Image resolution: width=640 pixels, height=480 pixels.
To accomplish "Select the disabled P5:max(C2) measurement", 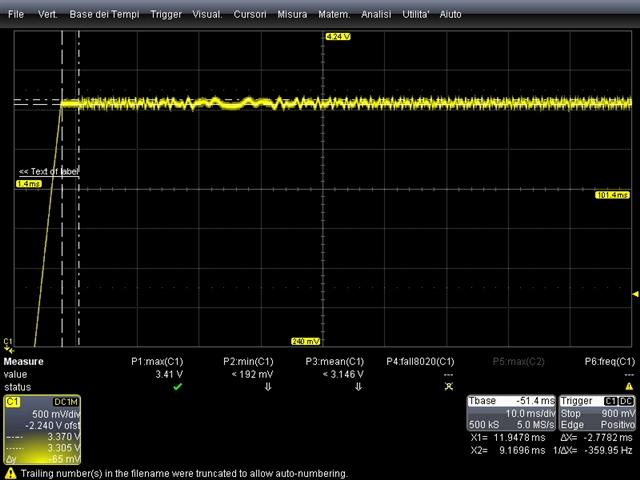I will [518, 362].
